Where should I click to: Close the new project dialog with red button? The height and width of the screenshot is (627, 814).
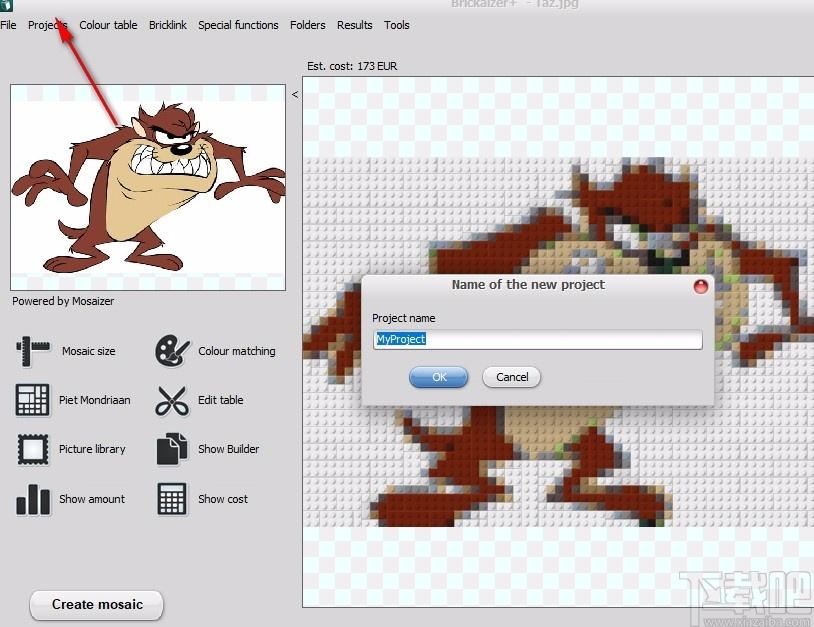(701, 285)
